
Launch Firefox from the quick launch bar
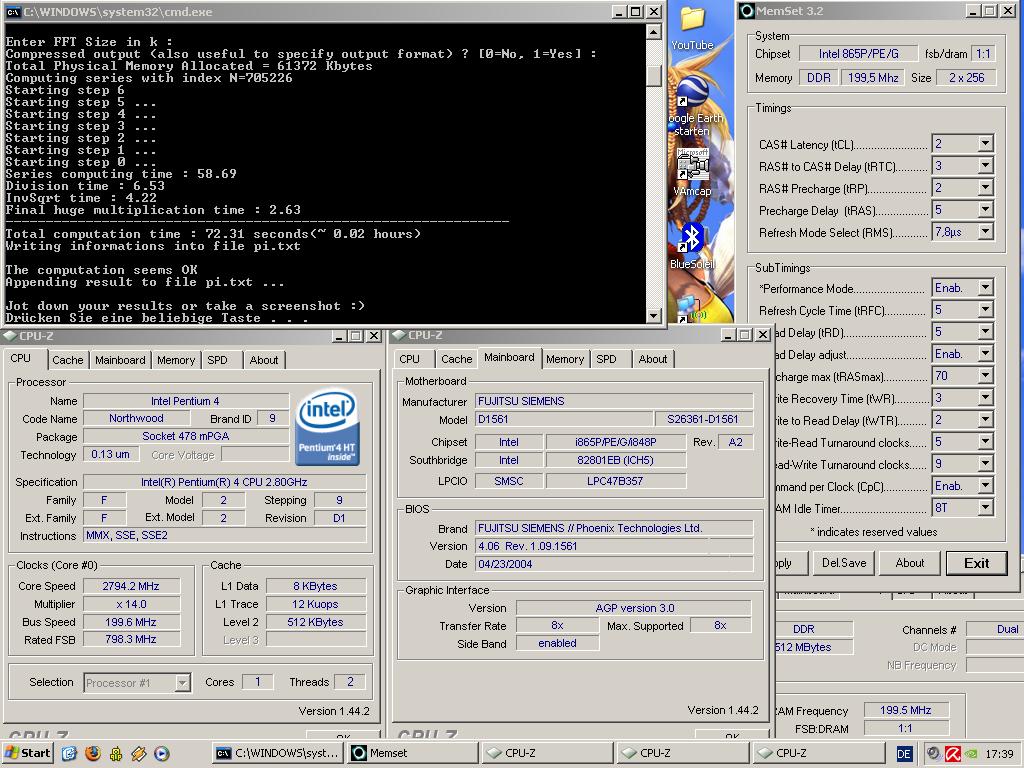(93, 753)
